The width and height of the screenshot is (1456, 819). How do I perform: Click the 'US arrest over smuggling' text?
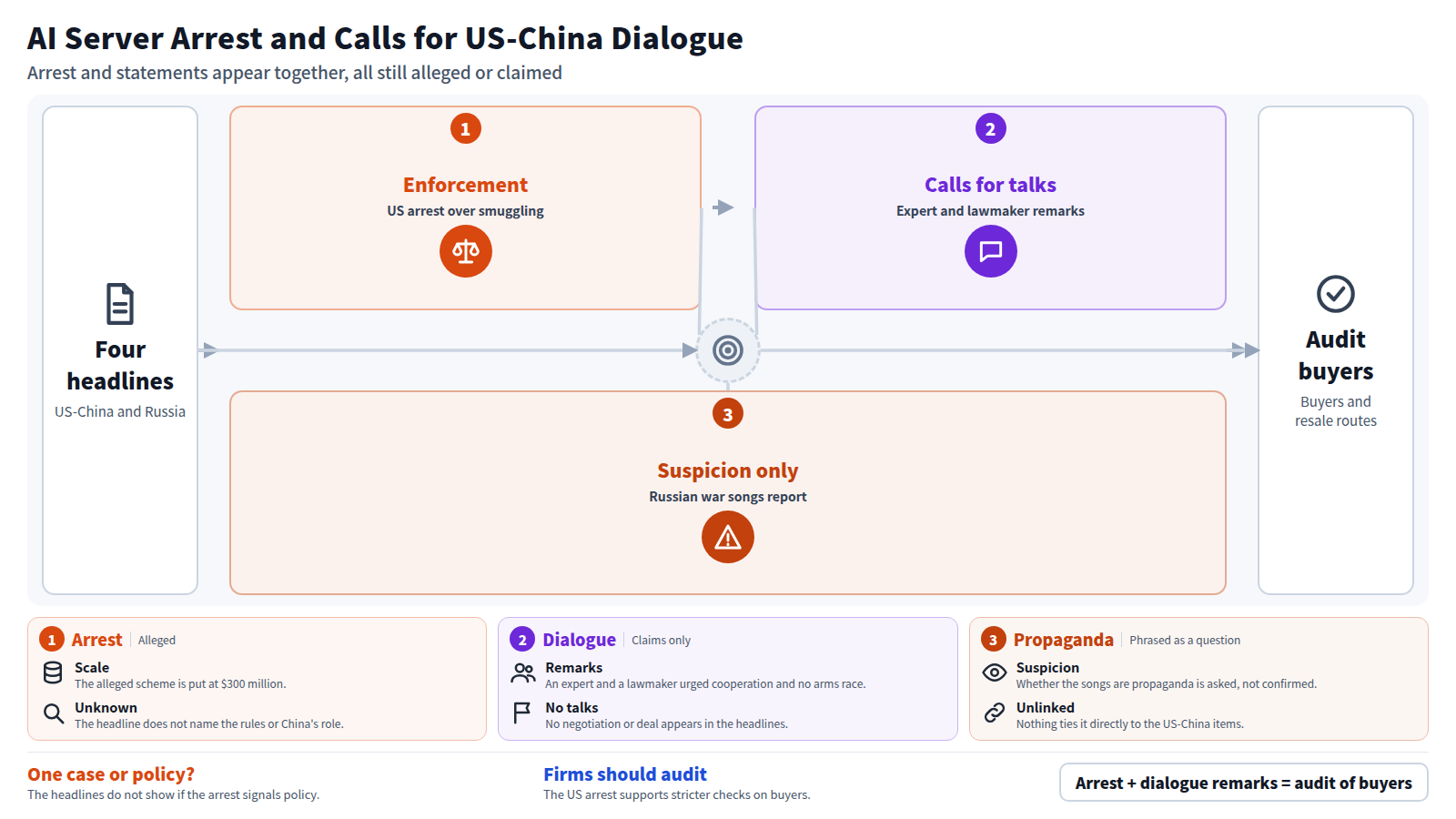click(466, 211)
